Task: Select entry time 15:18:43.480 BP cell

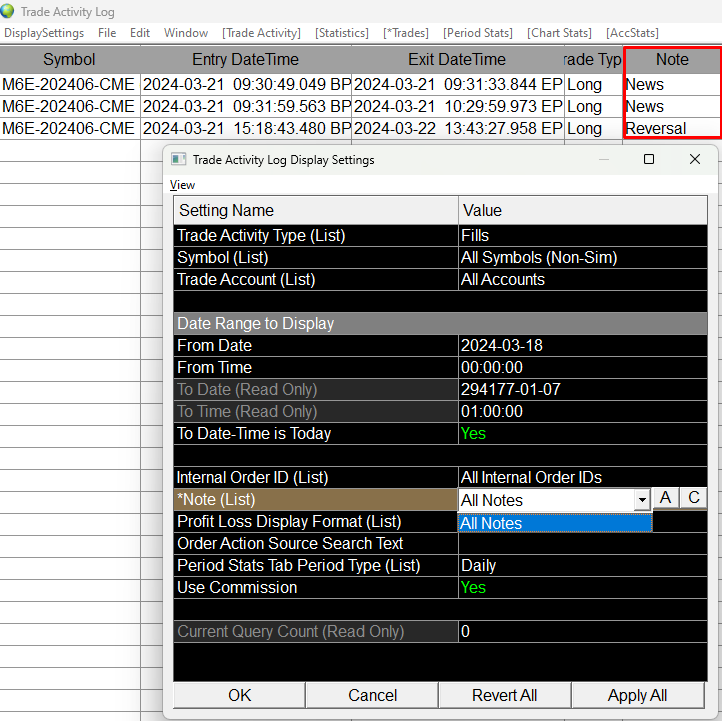Action: [246, 128]
